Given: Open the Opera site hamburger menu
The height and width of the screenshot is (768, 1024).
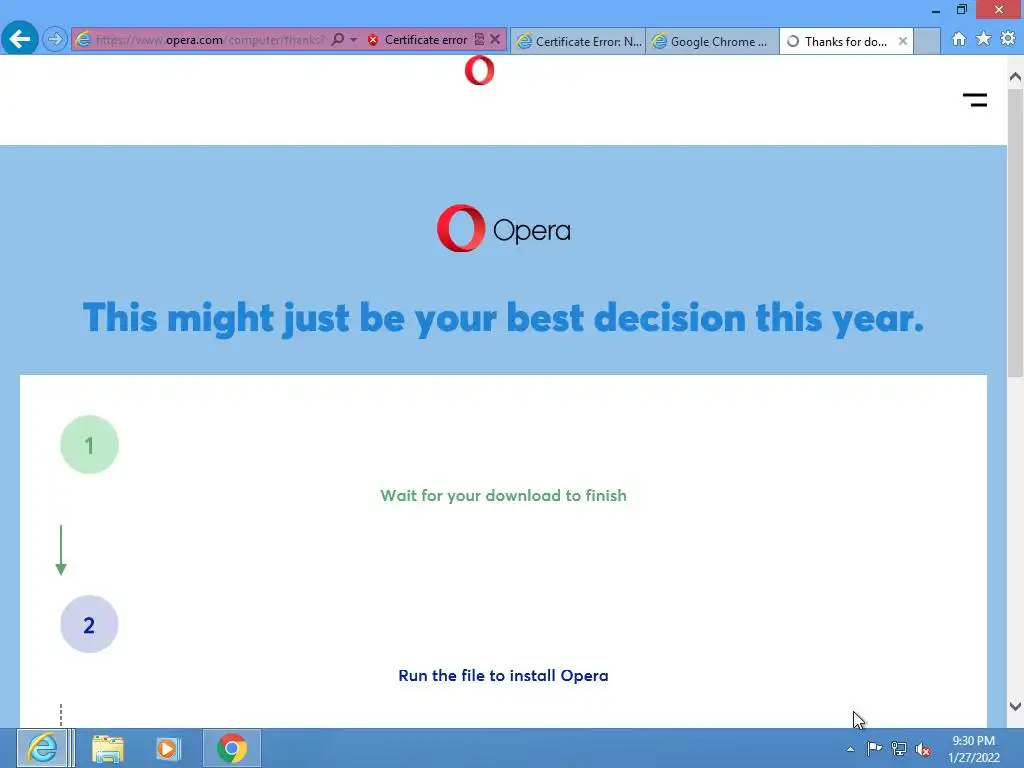Looking at the screenshot, I should point(975,100).
